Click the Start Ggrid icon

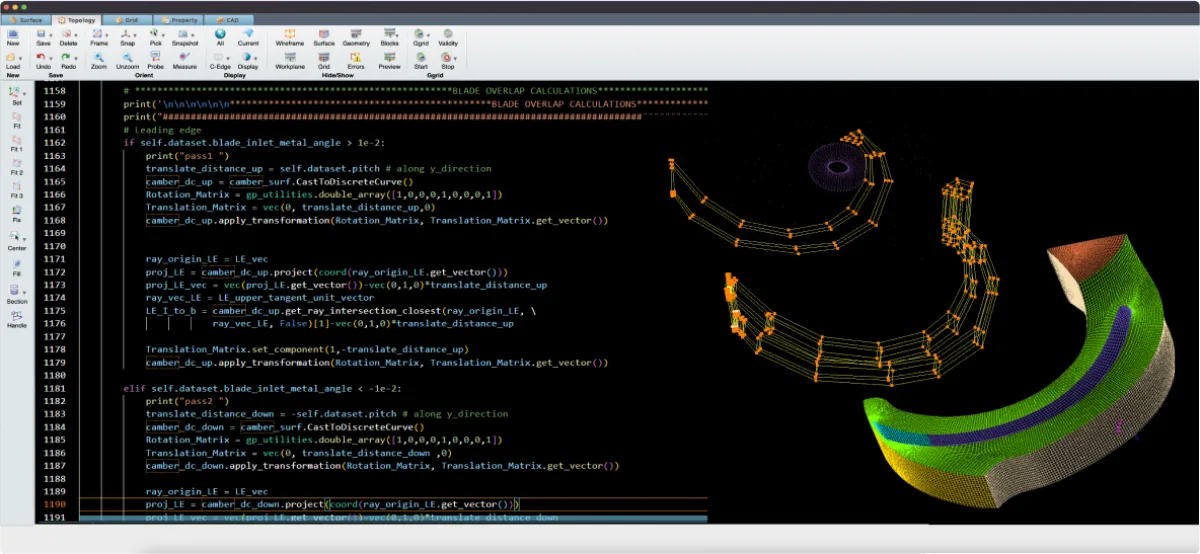[x=420, y=57]
